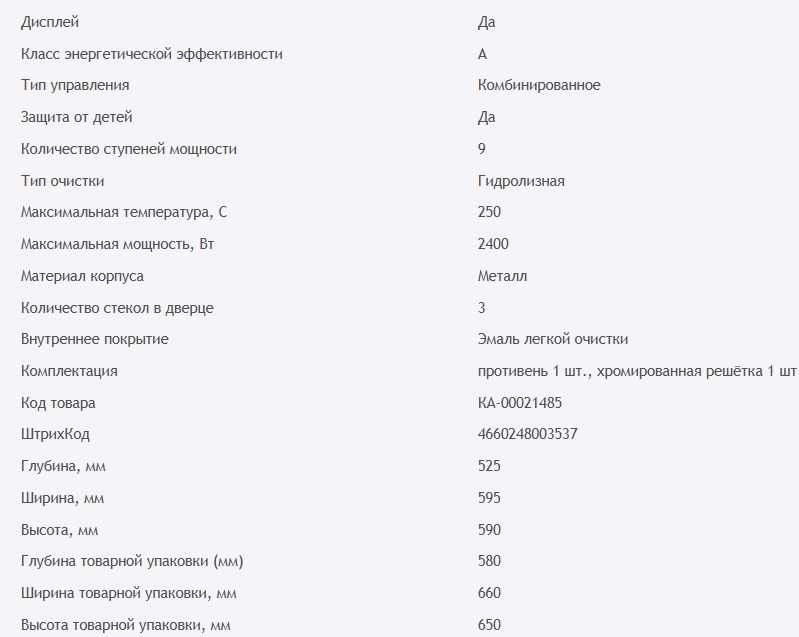Select the "Гидролизная" cleaning type value

(521, 181)
